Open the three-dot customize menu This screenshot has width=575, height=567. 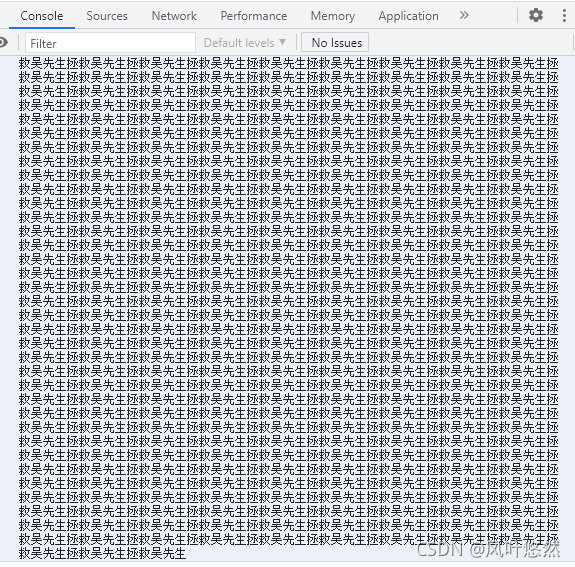(564, 15)
